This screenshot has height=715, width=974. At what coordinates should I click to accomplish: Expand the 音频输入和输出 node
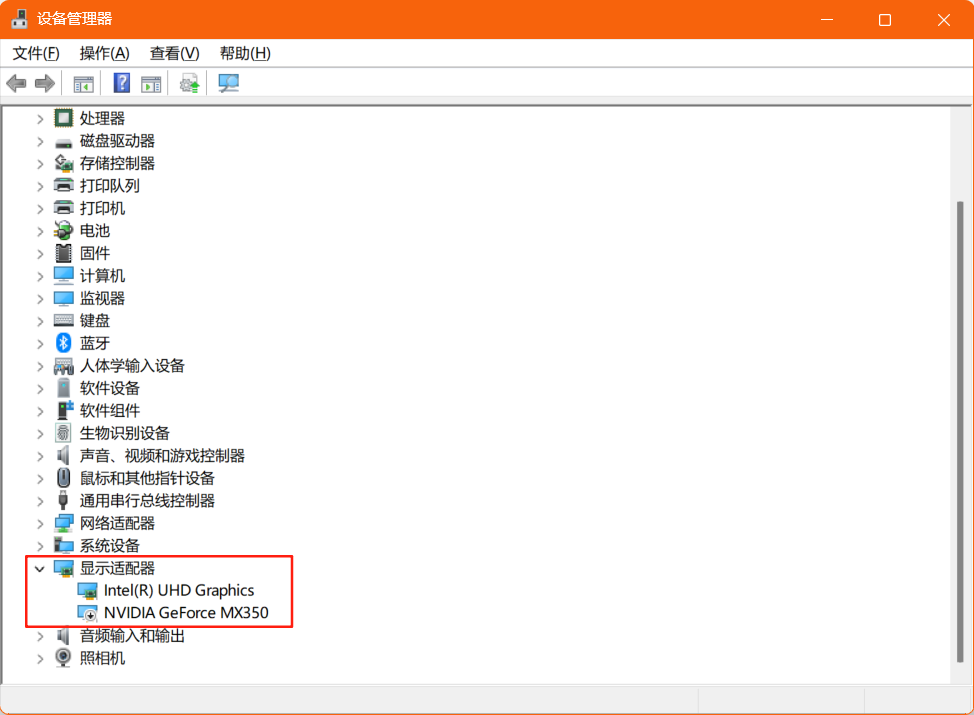[40, 636]
